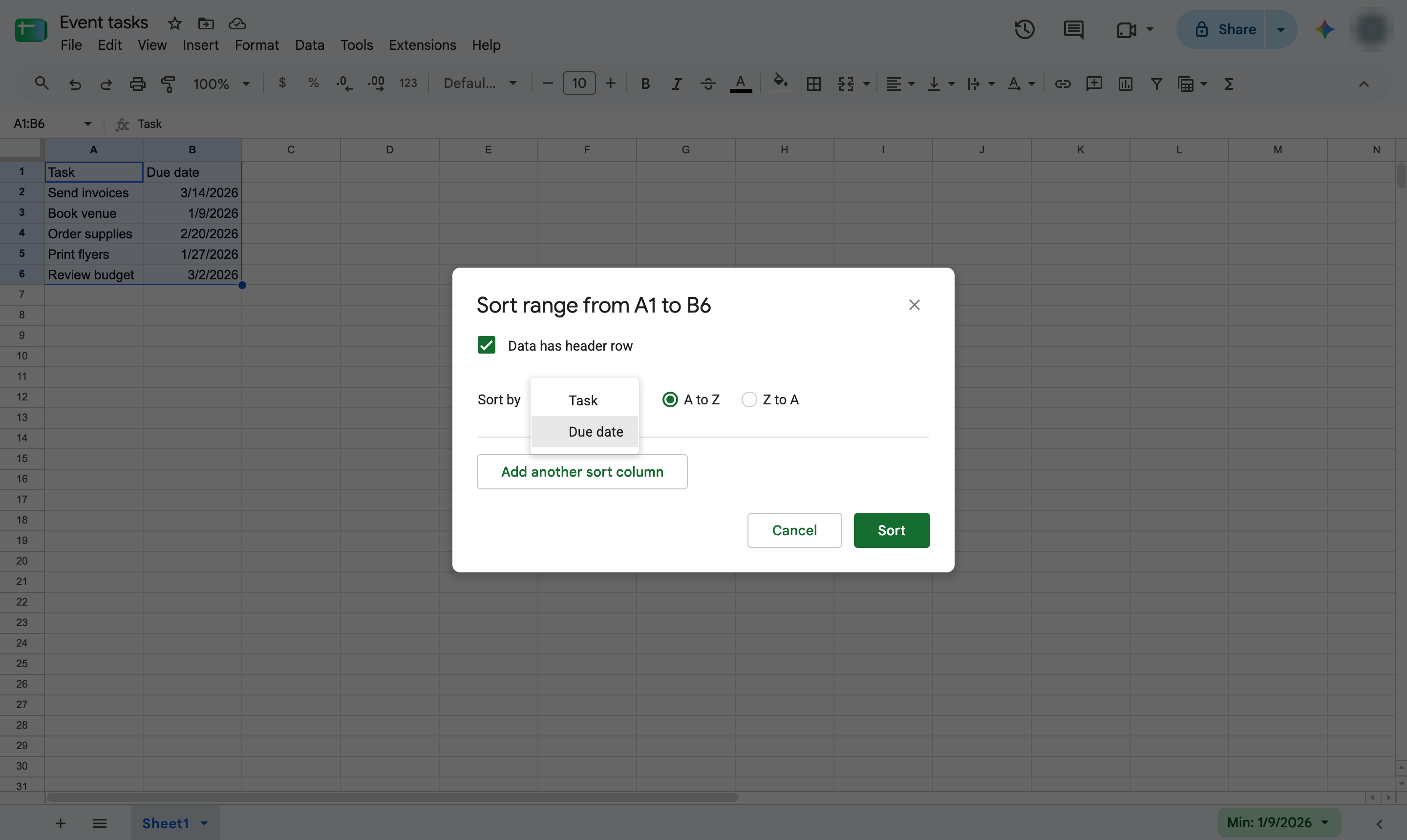Open the Default font dropdown
The image size is (1407, 840).
point(480,83)
